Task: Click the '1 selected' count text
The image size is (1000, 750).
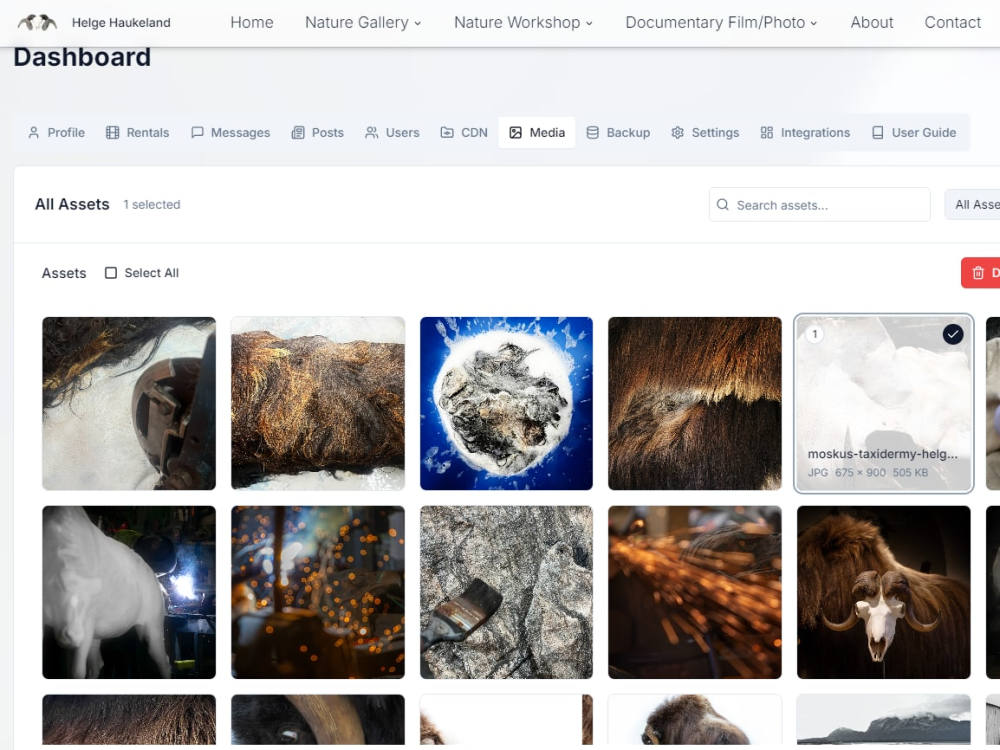Action: point(152,205)
